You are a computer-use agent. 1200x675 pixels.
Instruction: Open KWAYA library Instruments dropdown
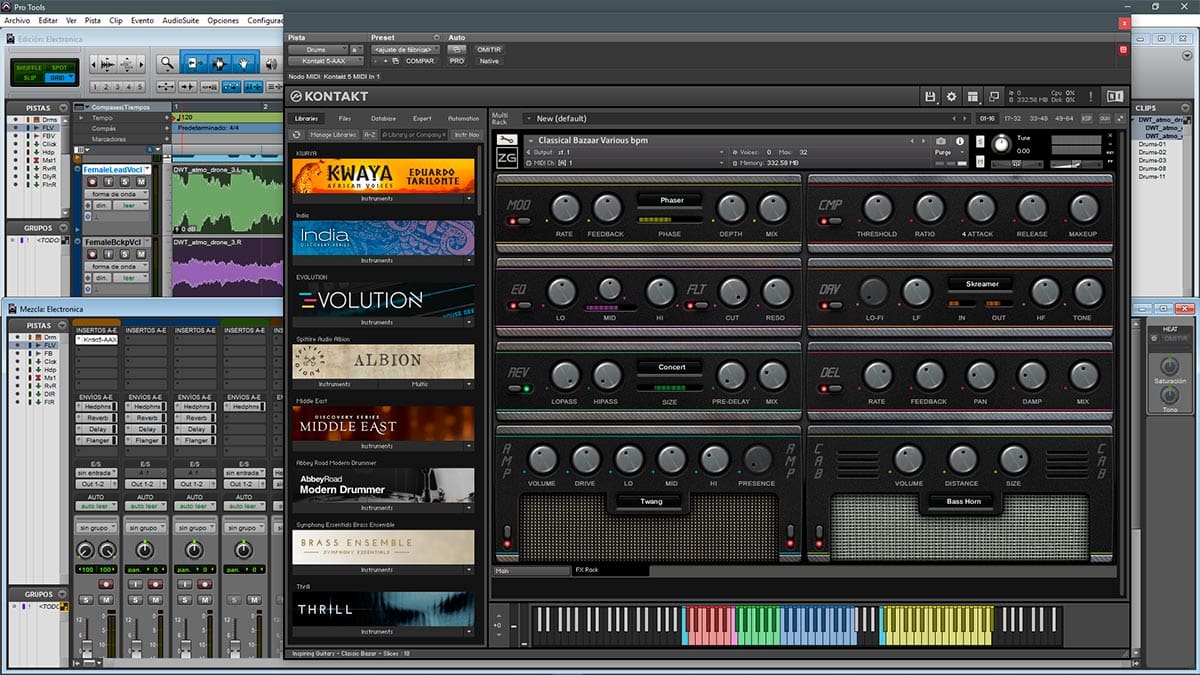pos(383,199)
